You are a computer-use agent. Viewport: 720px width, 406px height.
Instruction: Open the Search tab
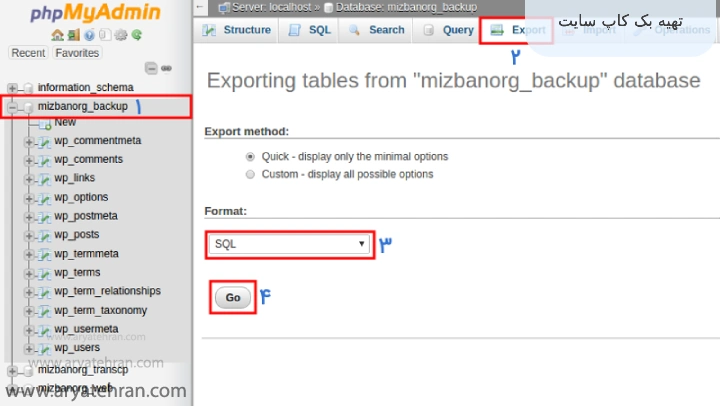coord(377,30)
